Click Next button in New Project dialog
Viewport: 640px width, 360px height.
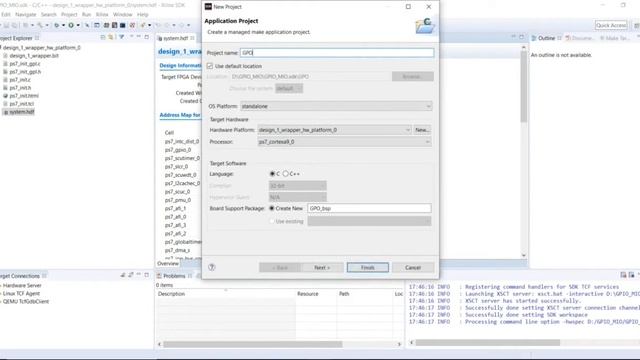pyautogui.click(x=322, y=267)
